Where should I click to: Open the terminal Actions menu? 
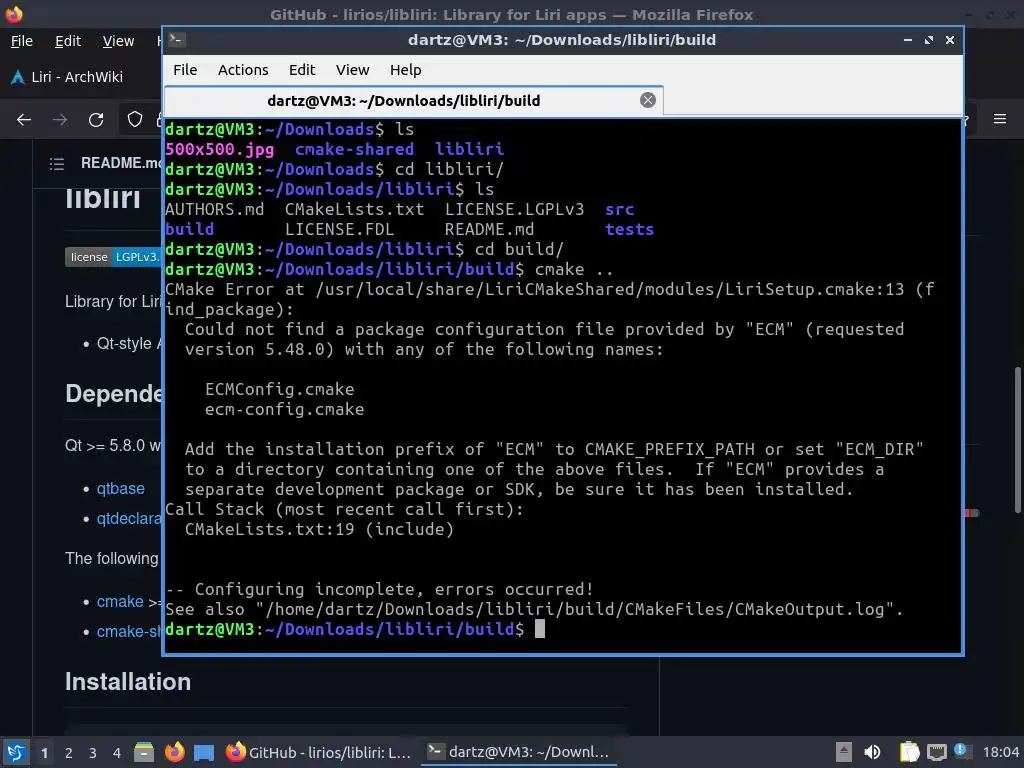243,70
